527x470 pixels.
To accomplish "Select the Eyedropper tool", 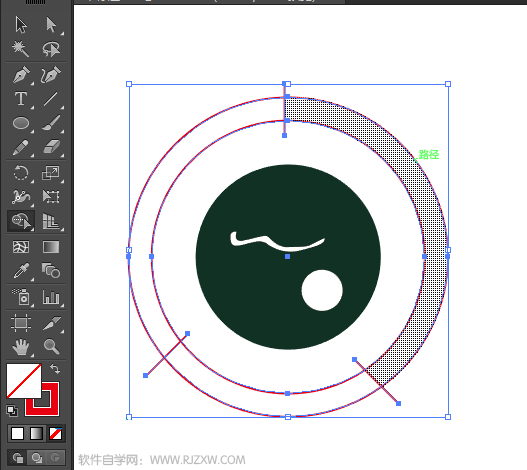I will 21,271.
